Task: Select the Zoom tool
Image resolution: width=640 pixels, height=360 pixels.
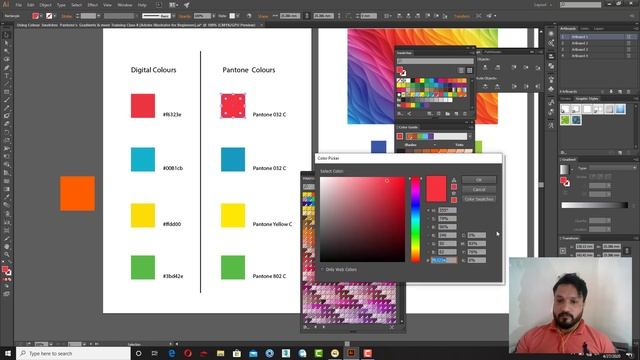Action: click(x=6, y=255)
